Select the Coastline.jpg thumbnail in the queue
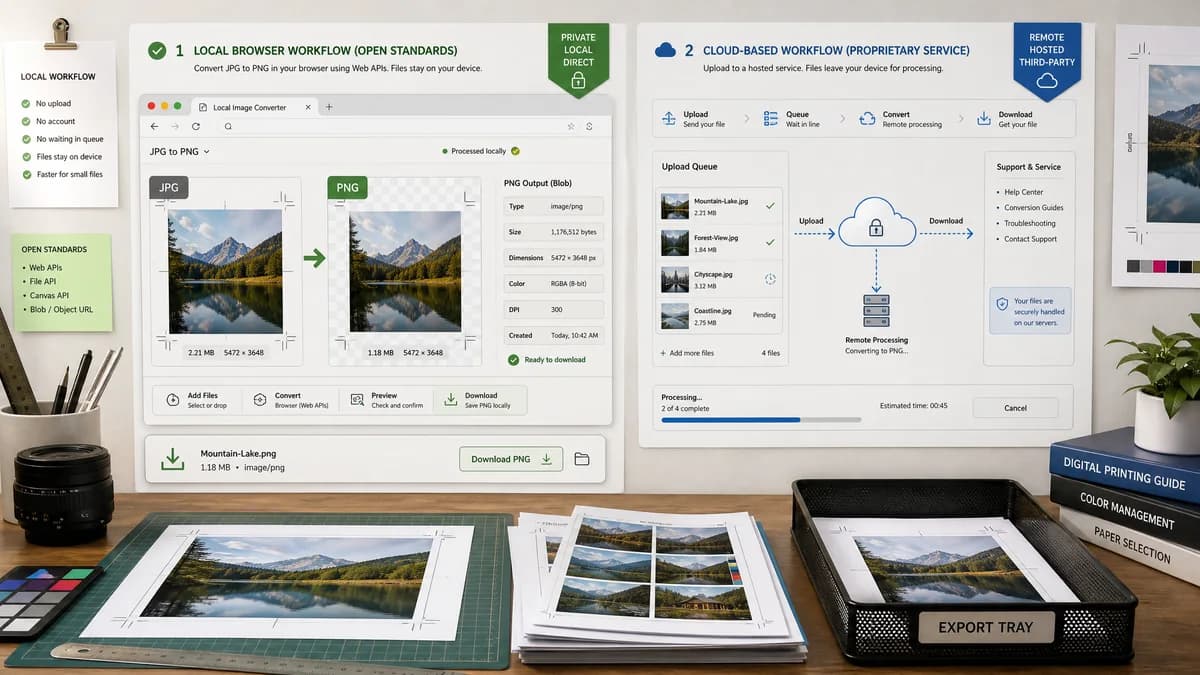This screenshot has width=1200, height=675. coord(675,316)
